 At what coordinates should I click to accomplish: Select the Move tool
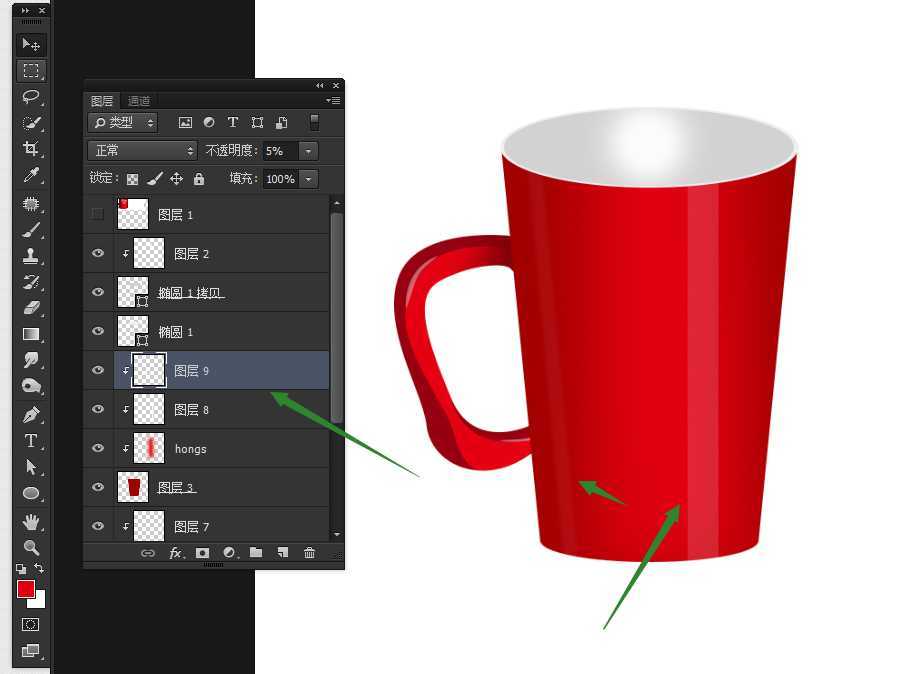[31, 45]
